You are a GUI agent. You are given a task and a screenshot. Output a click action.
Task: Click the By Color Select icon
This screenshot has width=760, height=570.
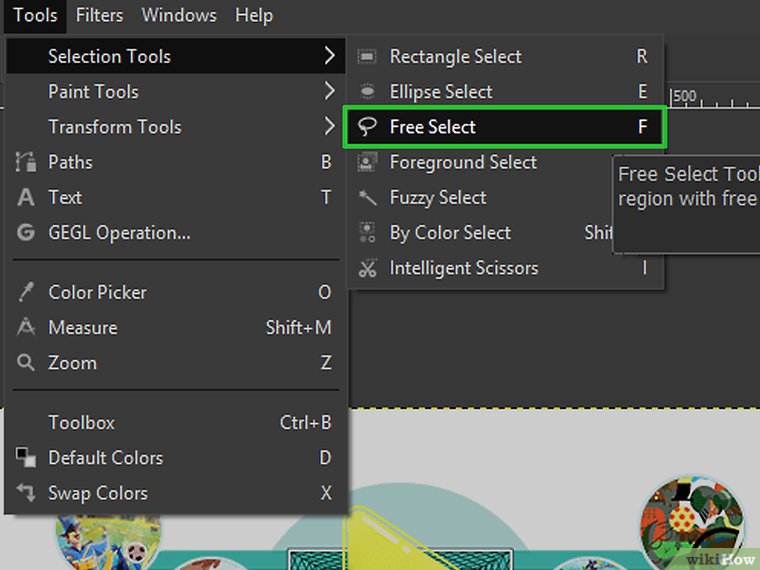coord(367,233)
